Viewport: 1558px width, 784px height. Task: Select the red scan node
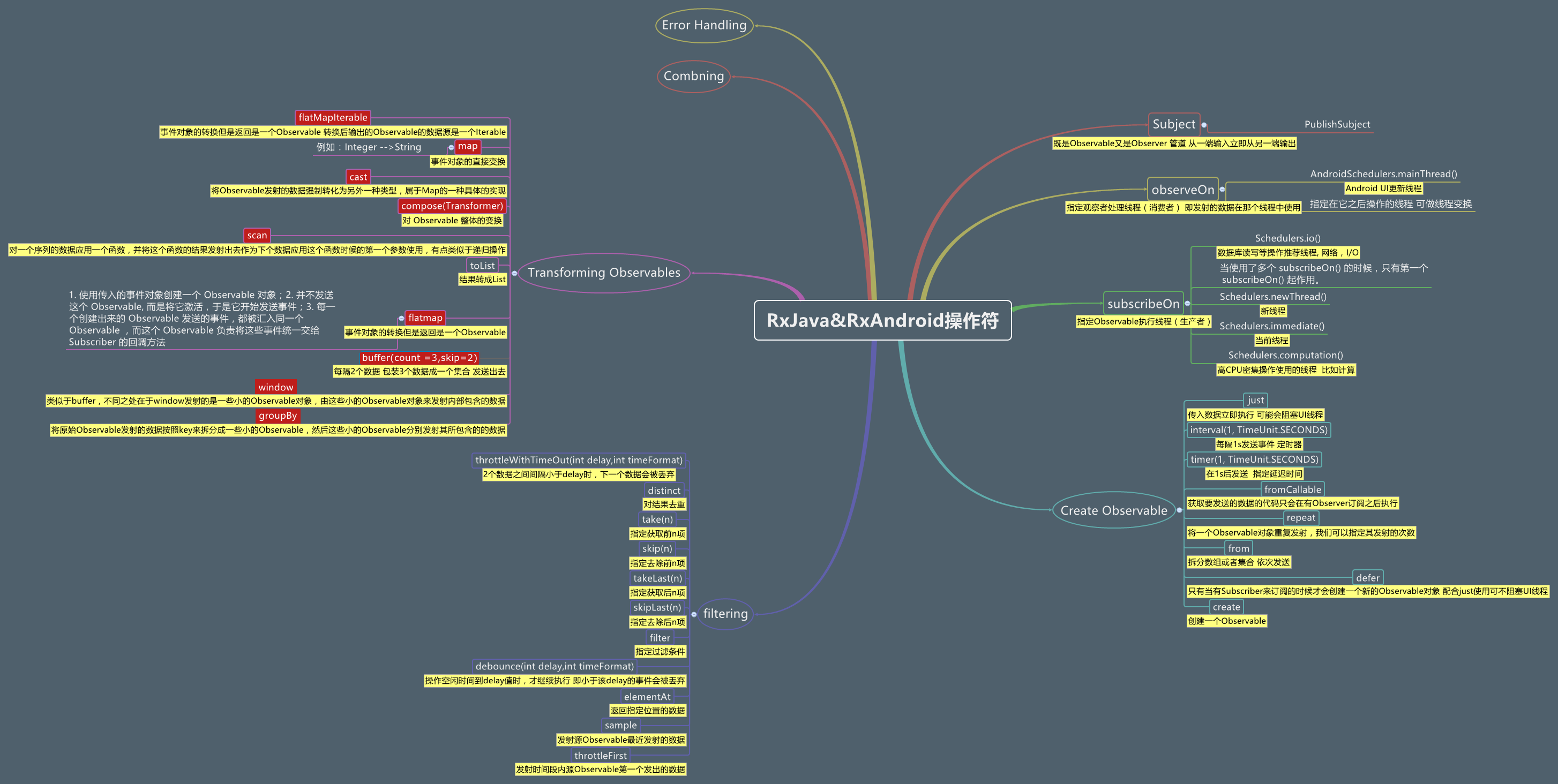(257, 235)
